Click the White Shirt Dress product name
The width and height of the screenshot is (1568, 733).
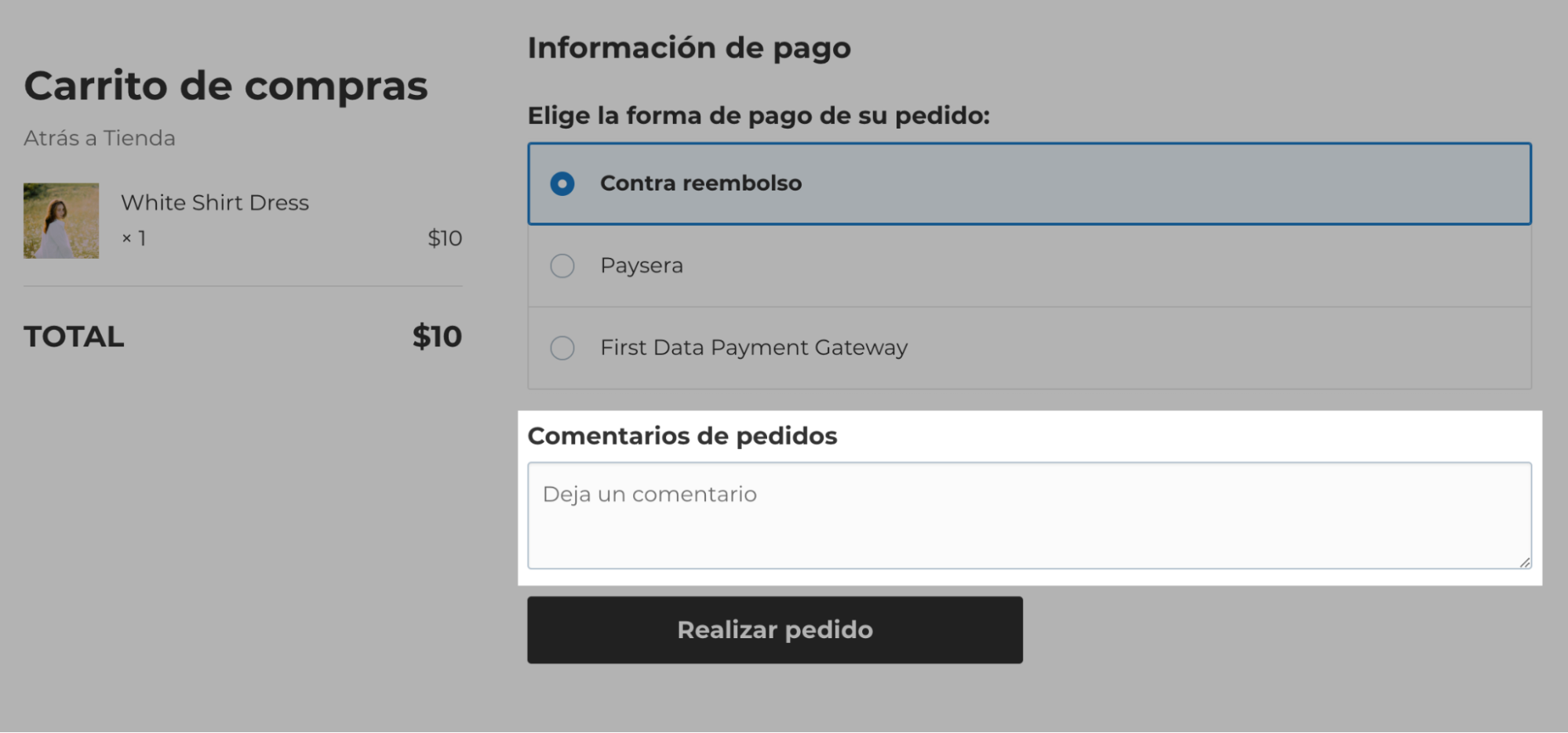pos(215,202)
